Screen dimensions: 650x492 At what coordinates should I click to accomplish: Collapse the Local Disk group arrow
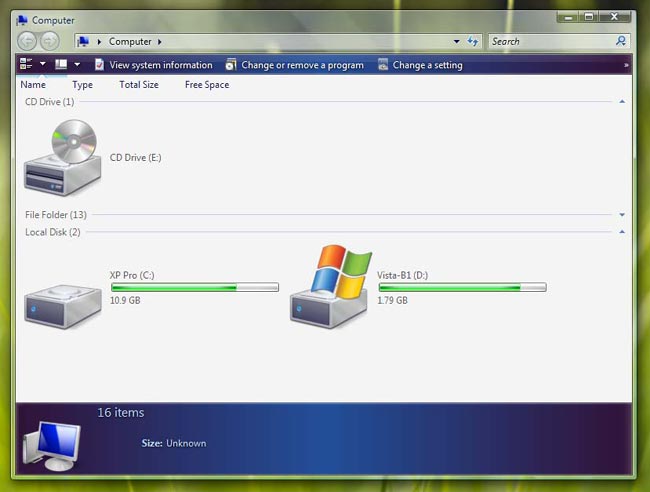pos(622,232)
